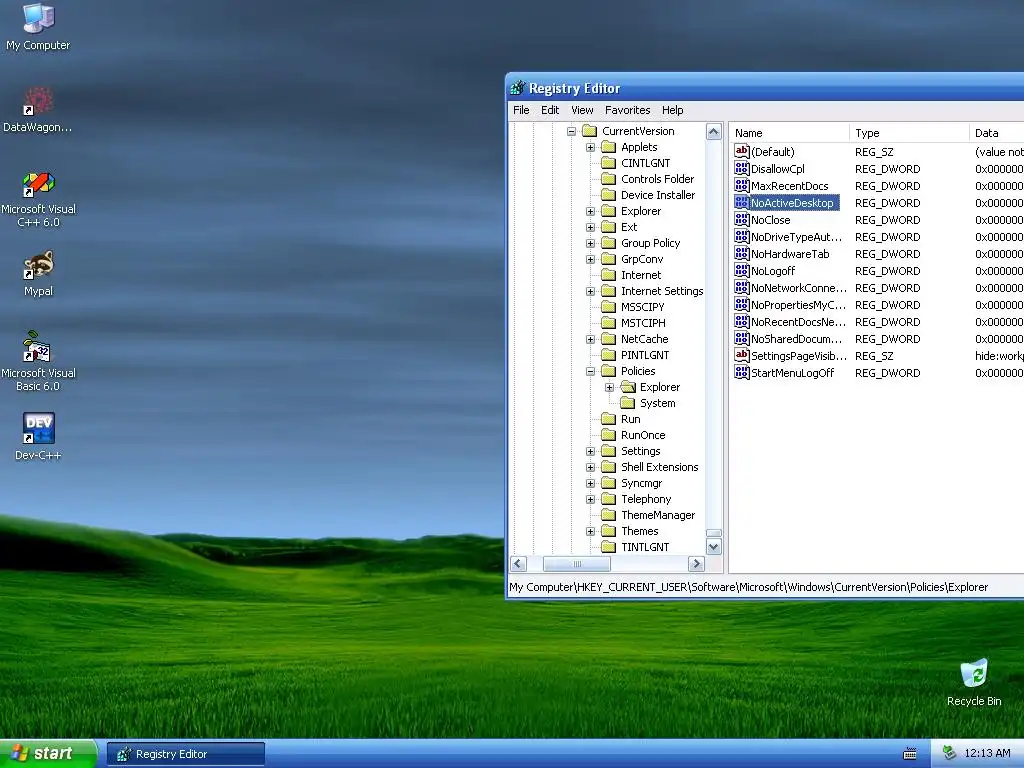Select the RunOnce key in tree
1024x768 pixels.
pos(643,435)
